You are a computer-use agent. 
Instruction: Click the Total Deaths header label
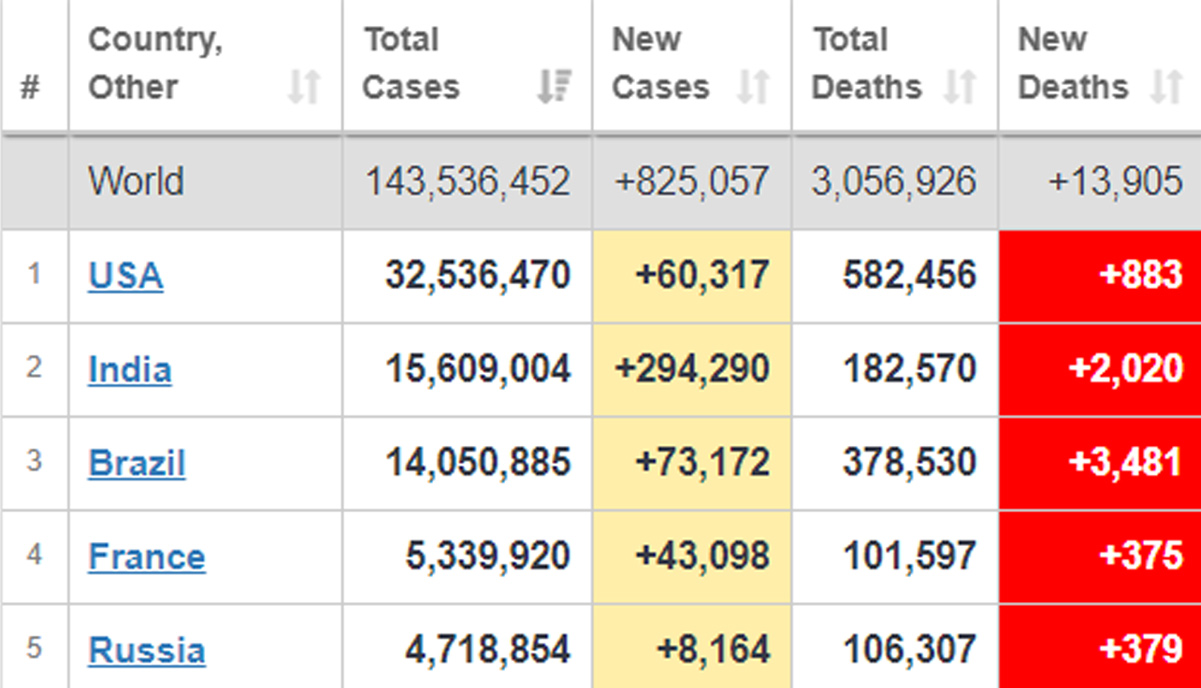point(866,63)
